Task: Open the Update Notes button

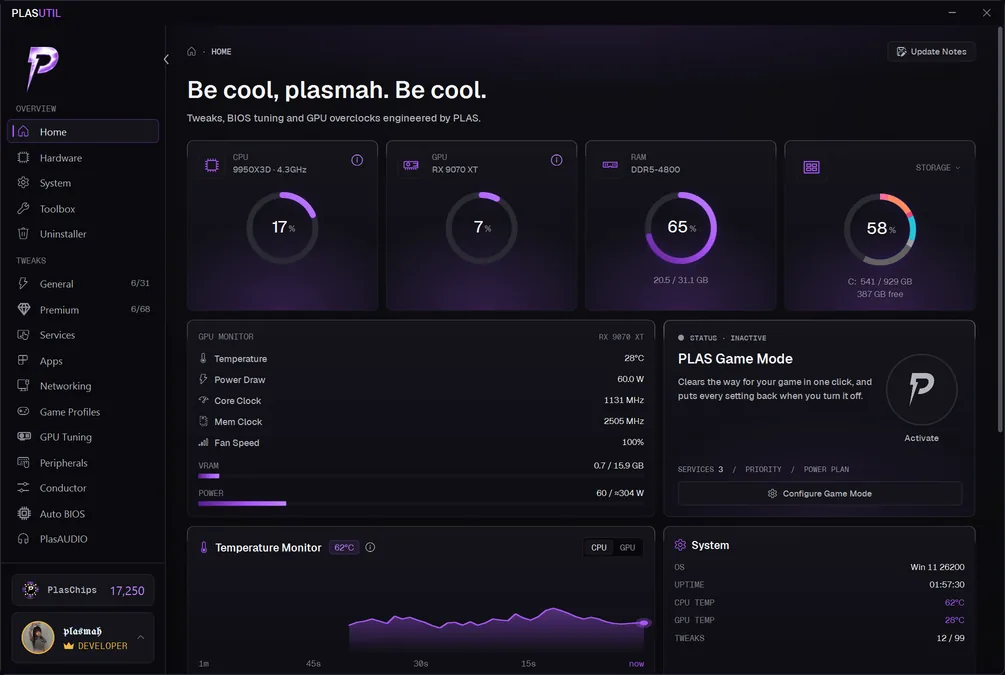Action: tap(931, 51)
